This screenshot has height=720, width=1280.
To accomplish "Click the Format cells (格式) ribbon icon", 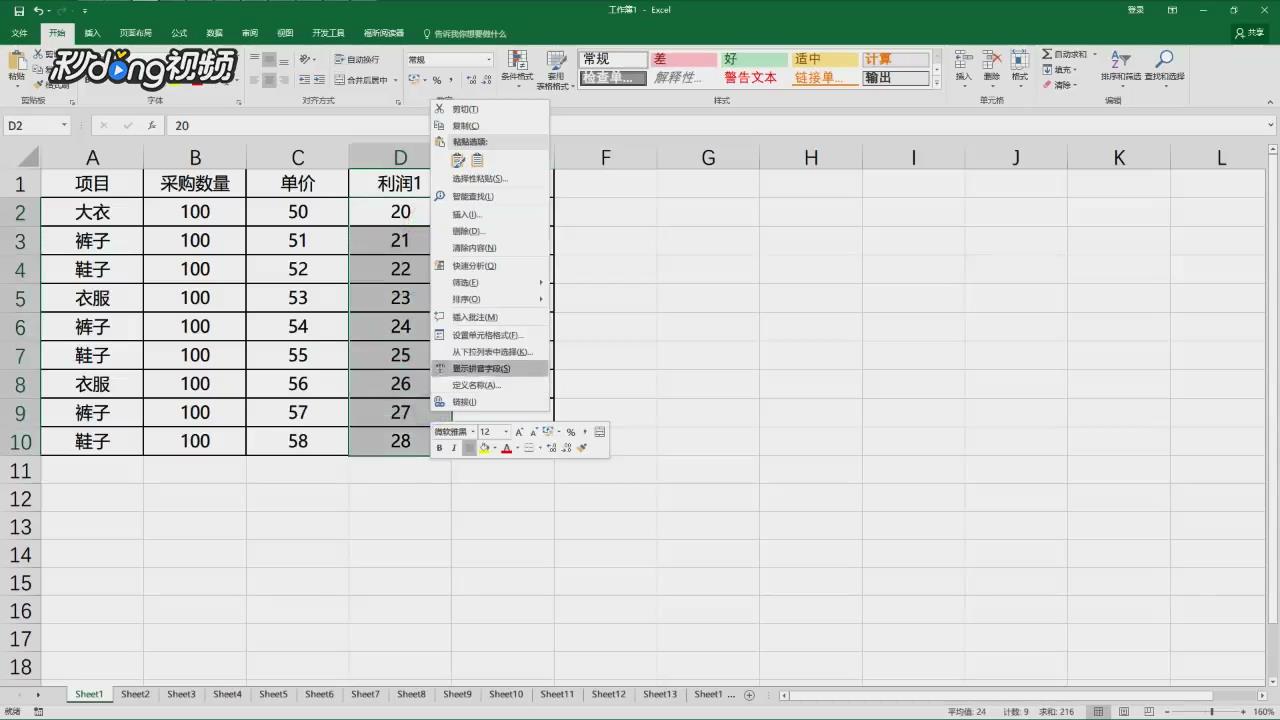I will (1019, 60).
